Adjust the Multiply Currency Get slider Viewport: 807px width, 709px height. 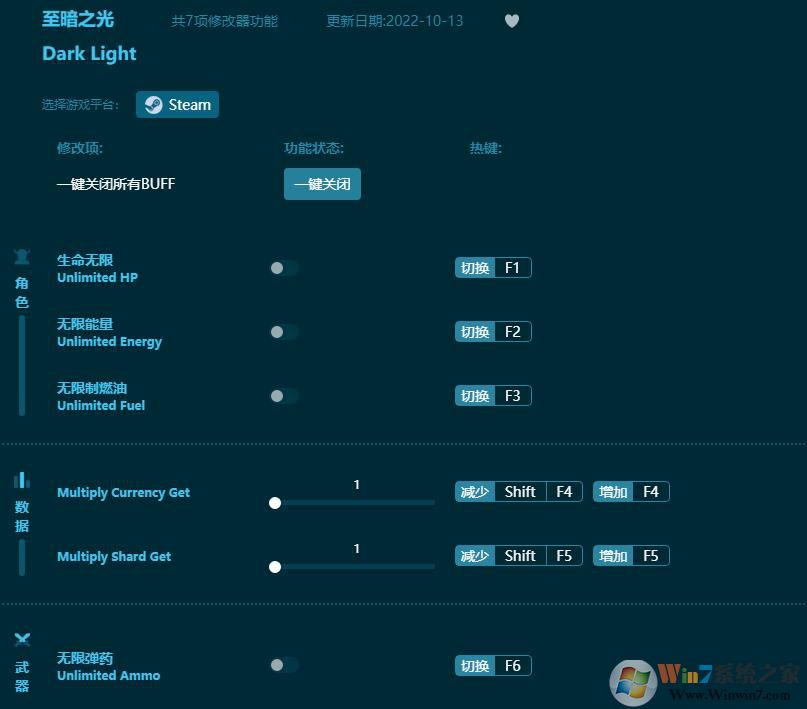(275, 503)
